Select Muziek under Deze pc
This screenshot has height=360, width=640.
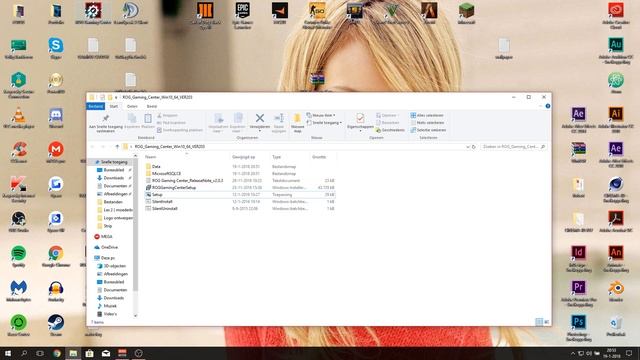pos(107,306)
